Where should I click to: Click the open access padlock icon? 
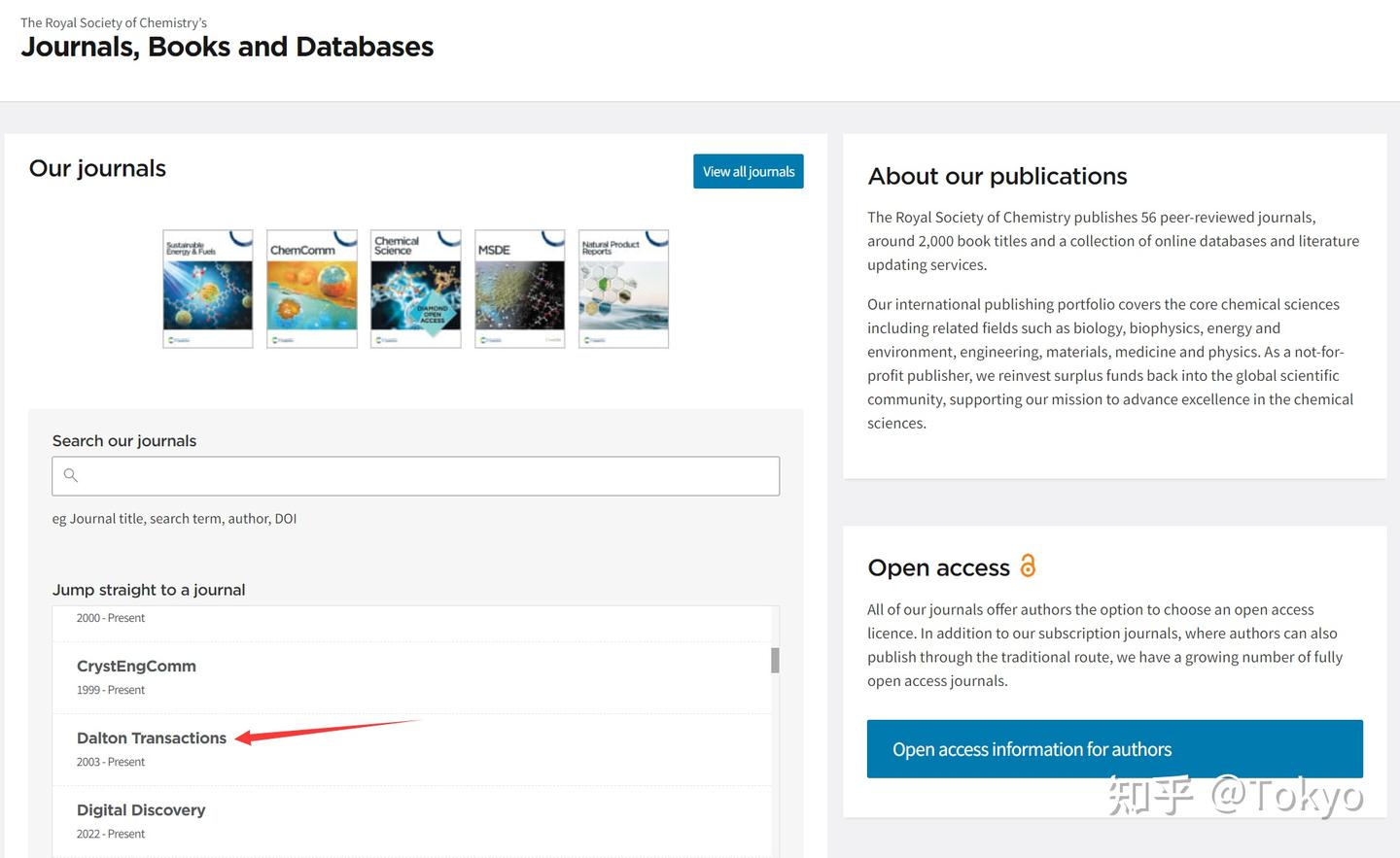(x=1028, y=566)
